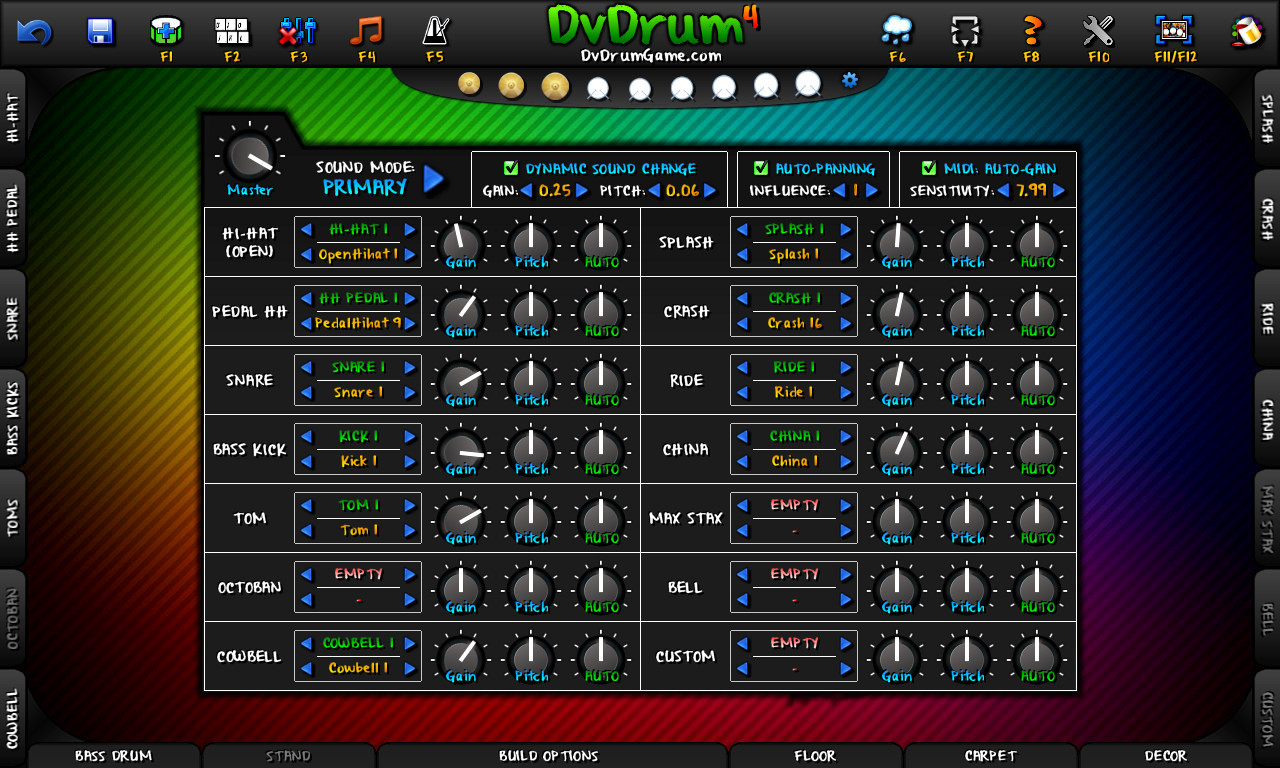Toggle the Dynamic Sound Change checkbox
Screen dimensions: 1280x768
click(x=511, y=168)
